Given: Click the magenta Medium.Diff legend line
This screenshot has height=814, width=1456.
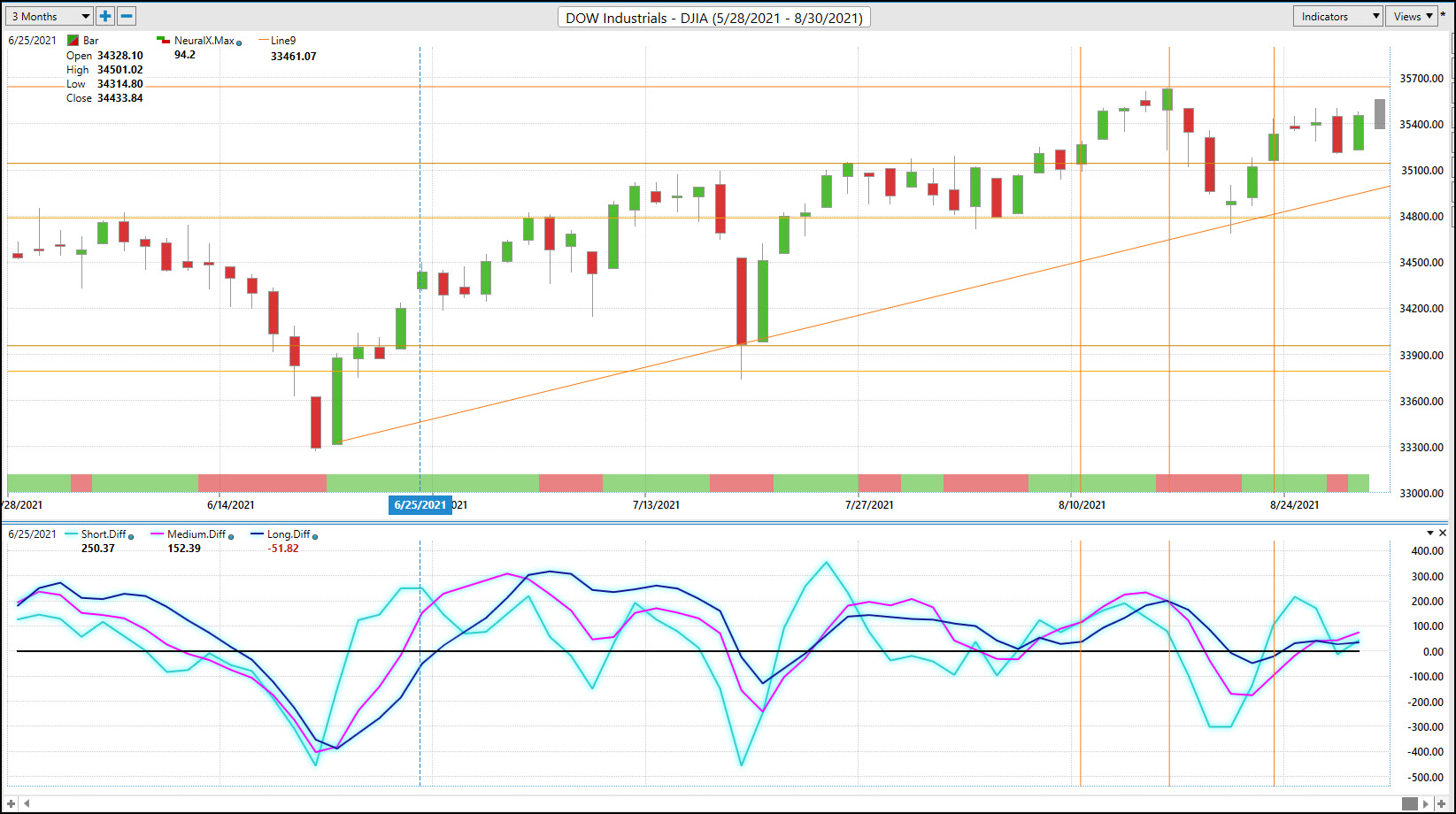Looking at the screenshot, I should [x=158, y=534].
